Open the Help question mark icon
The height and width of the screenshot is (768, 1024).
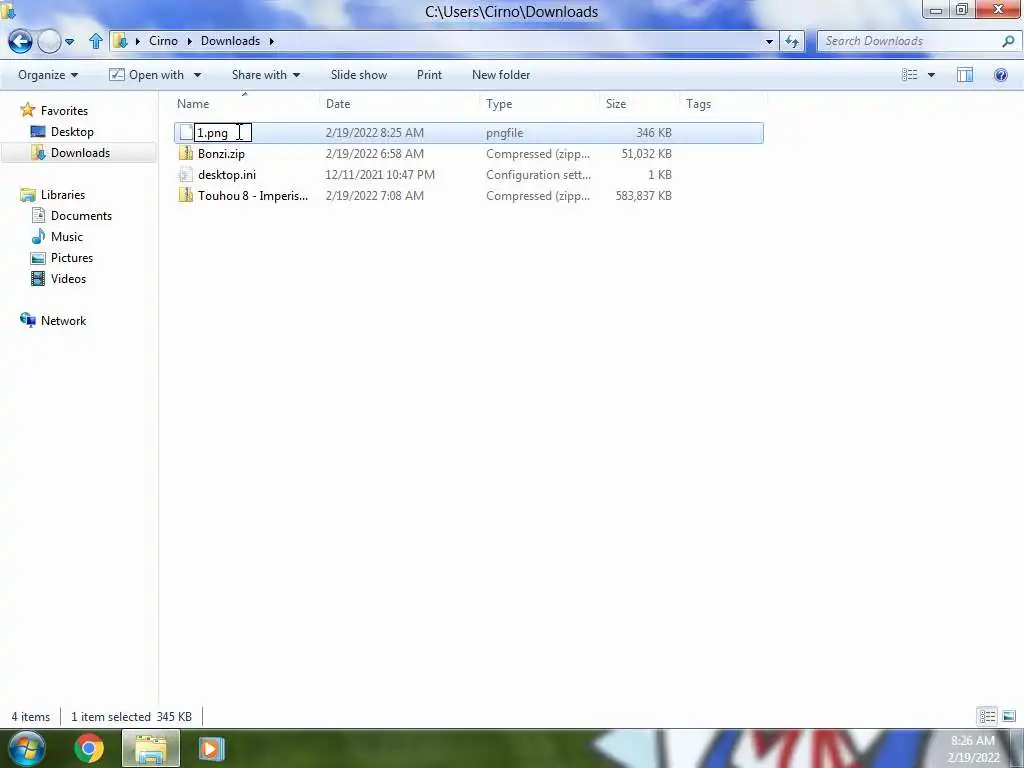1000,75
